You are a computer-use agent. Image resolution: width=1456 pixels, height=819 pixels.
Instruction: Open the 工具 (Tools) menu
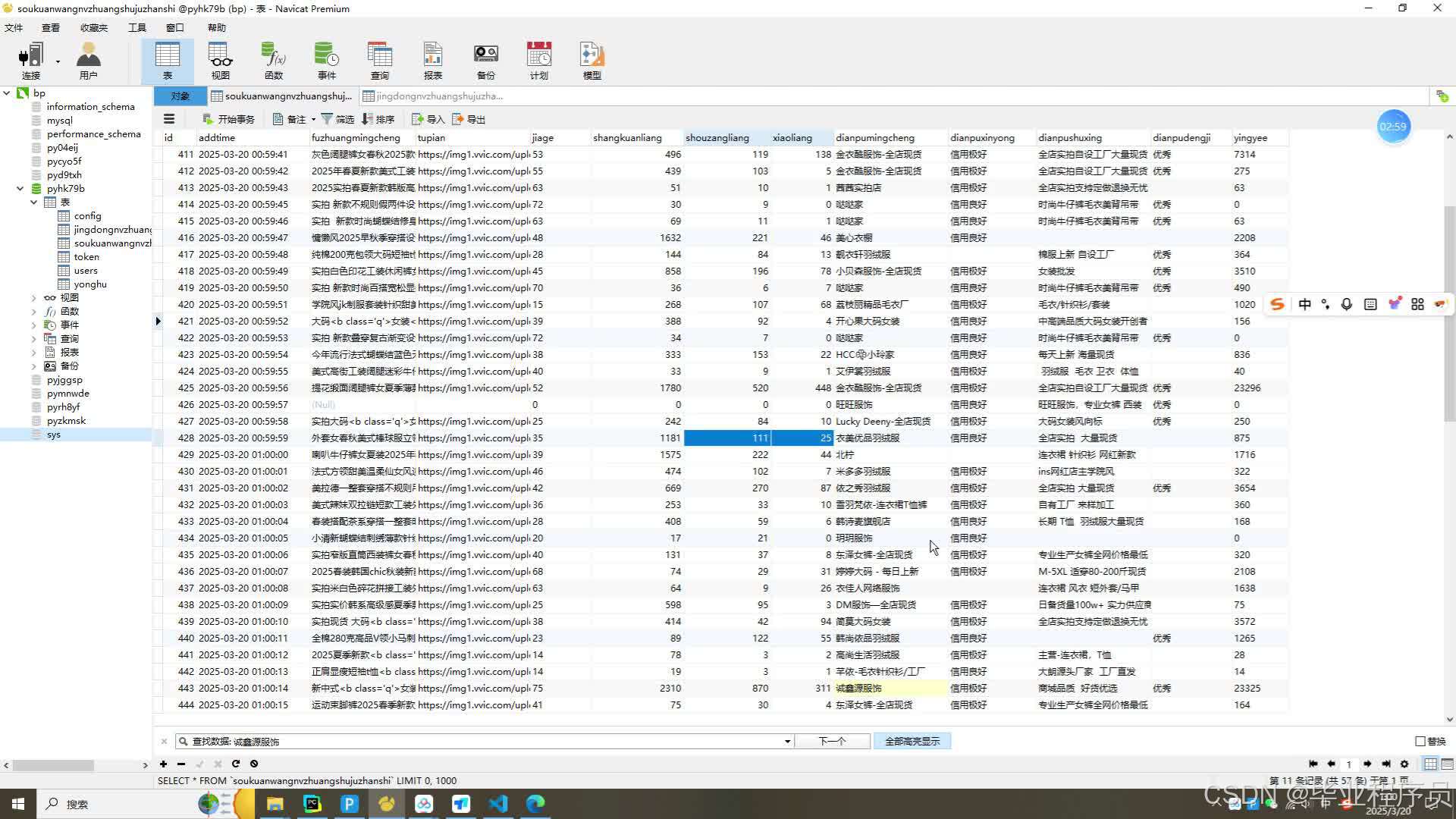(136, 27)
